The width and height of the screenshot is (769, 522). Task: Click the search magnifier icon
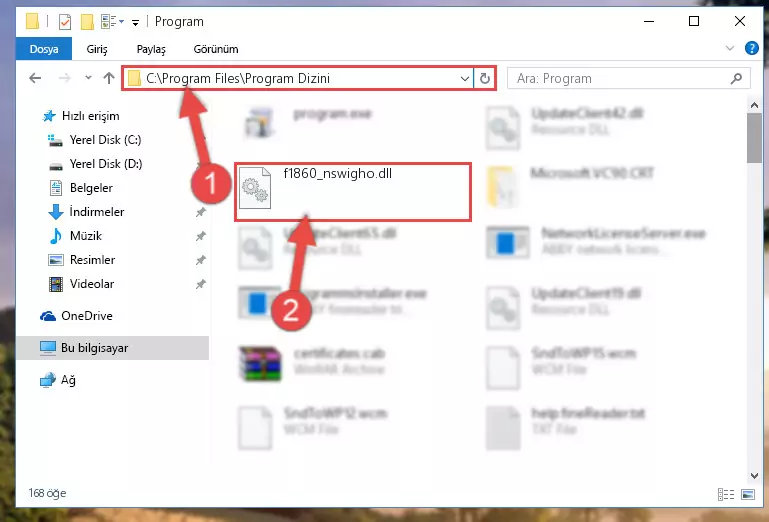(x=736, y=78)
